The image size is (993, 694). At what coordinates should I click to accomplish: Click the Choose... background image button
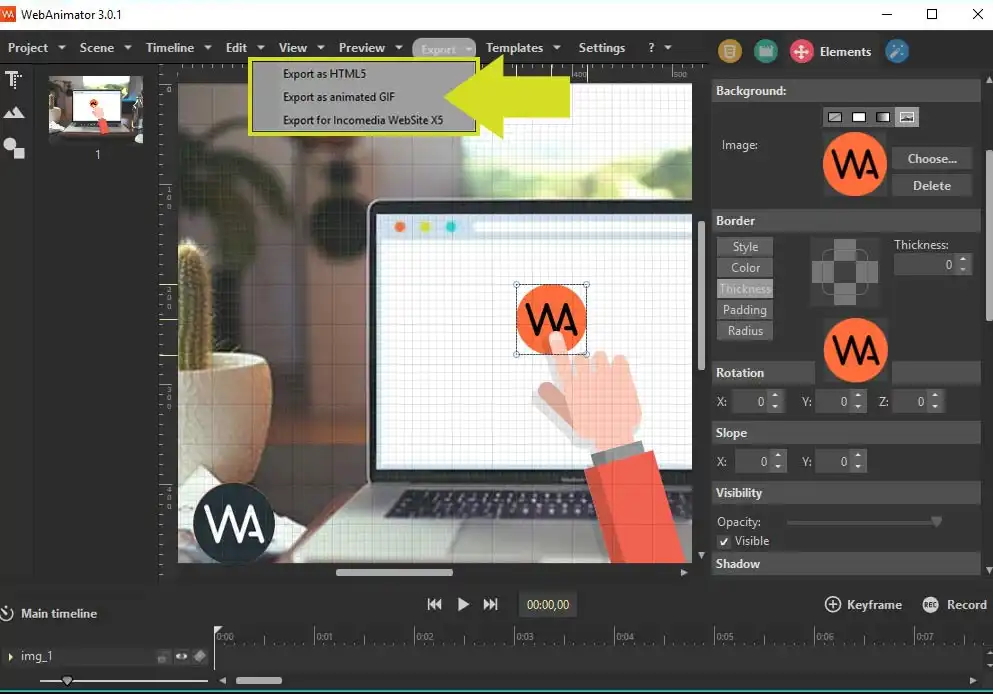(x=931, y=158)
